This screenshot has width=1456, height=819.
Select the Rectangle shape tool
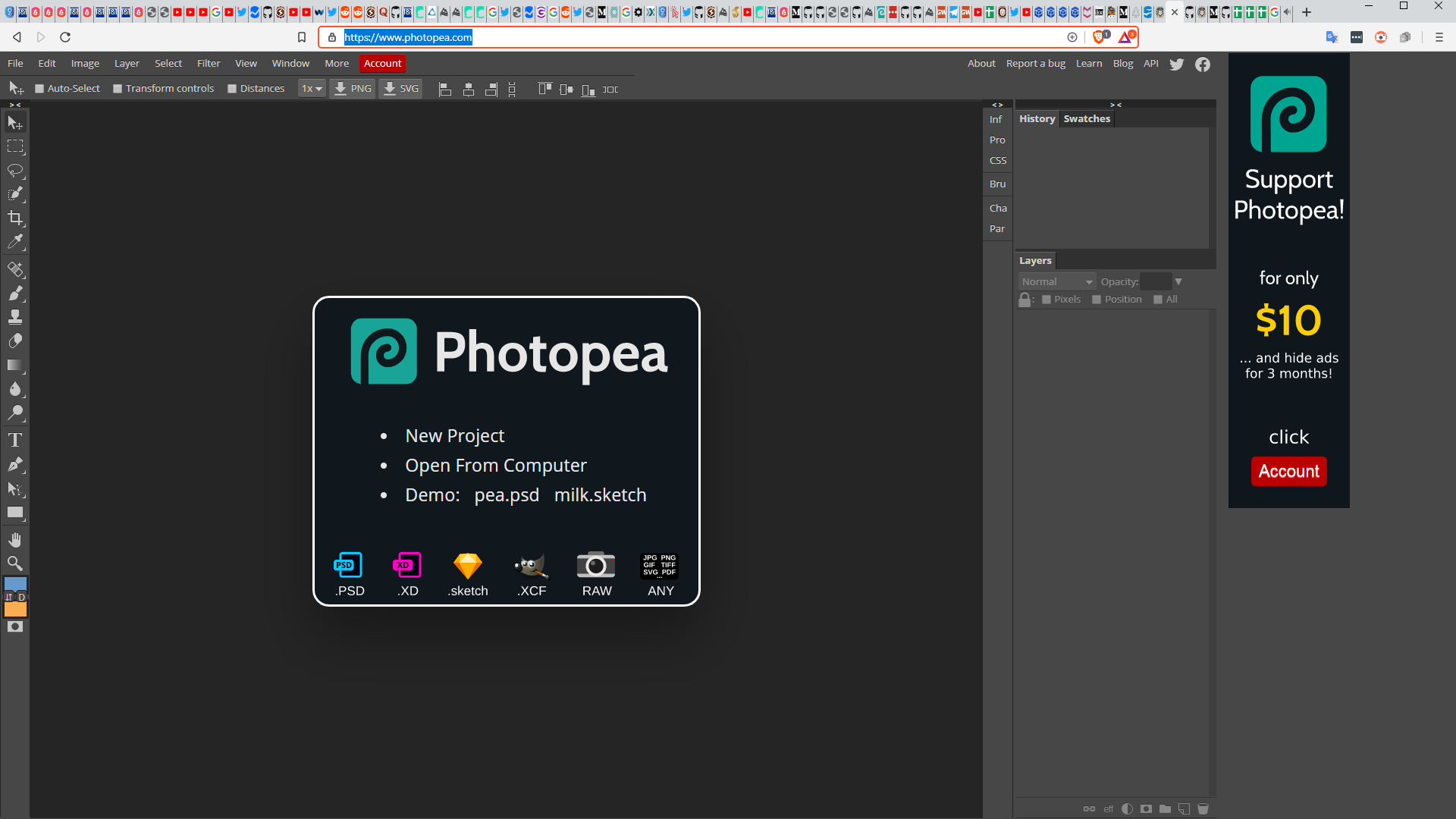(15, 513)
